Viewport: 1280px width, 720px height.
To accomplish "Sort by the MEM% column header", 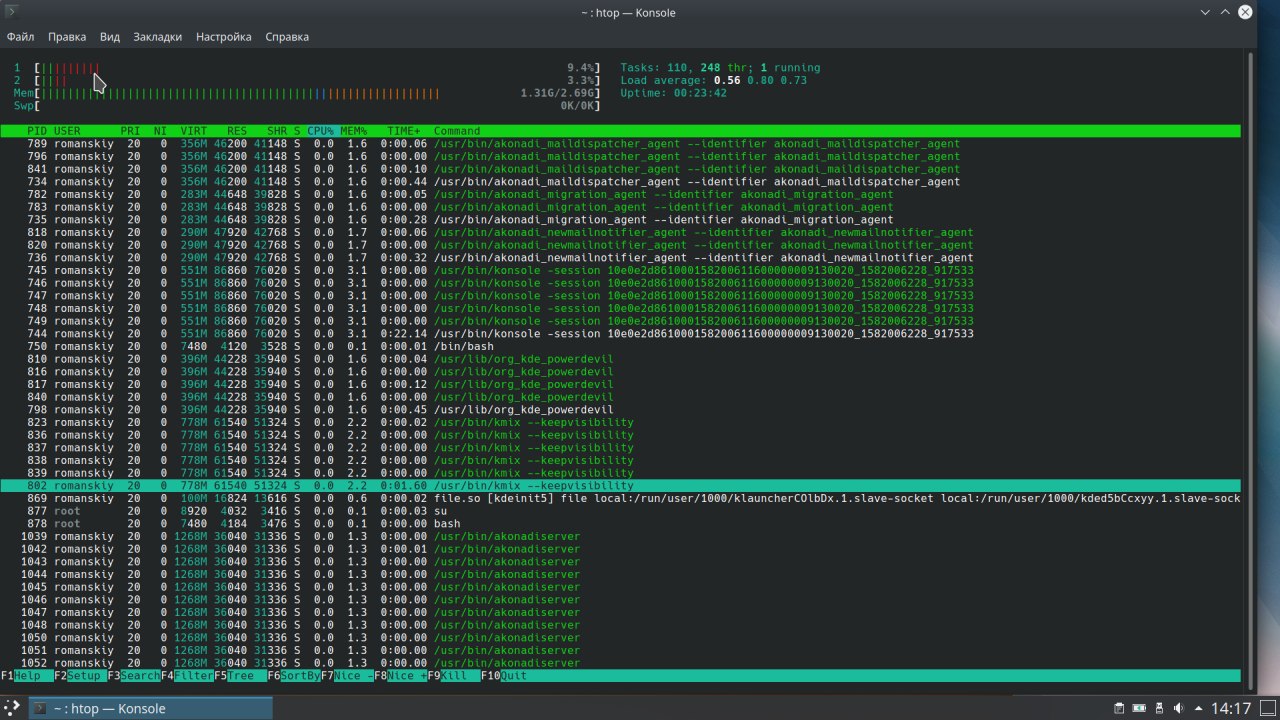I will tap(353, 131).
